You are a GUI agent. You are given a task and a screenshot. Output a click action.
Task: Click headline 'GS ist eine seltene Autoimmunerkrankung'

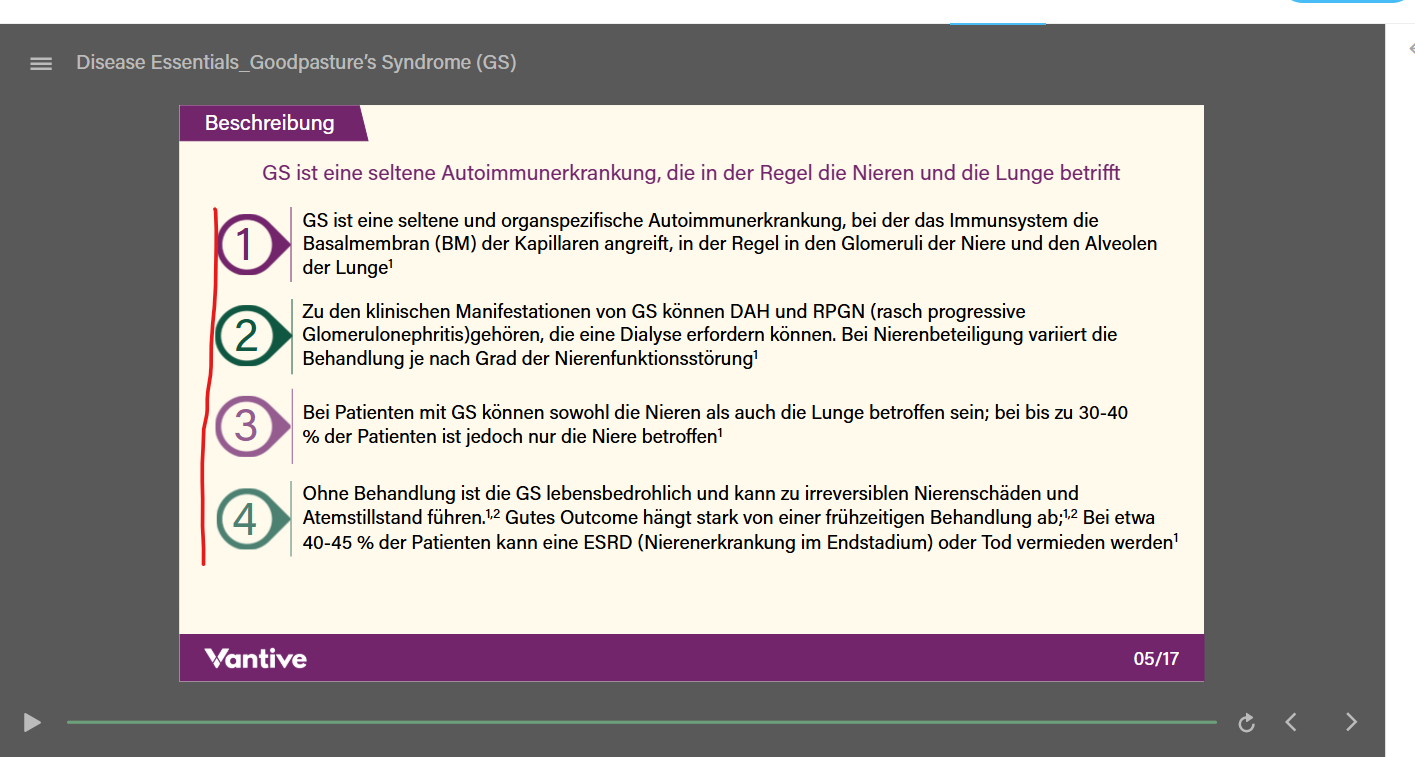(691, 173)
